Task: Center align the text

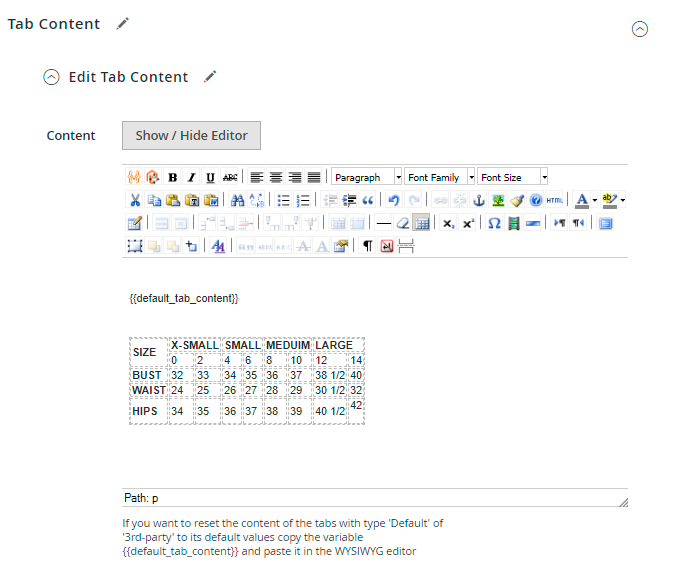Action: click(275, 177)
